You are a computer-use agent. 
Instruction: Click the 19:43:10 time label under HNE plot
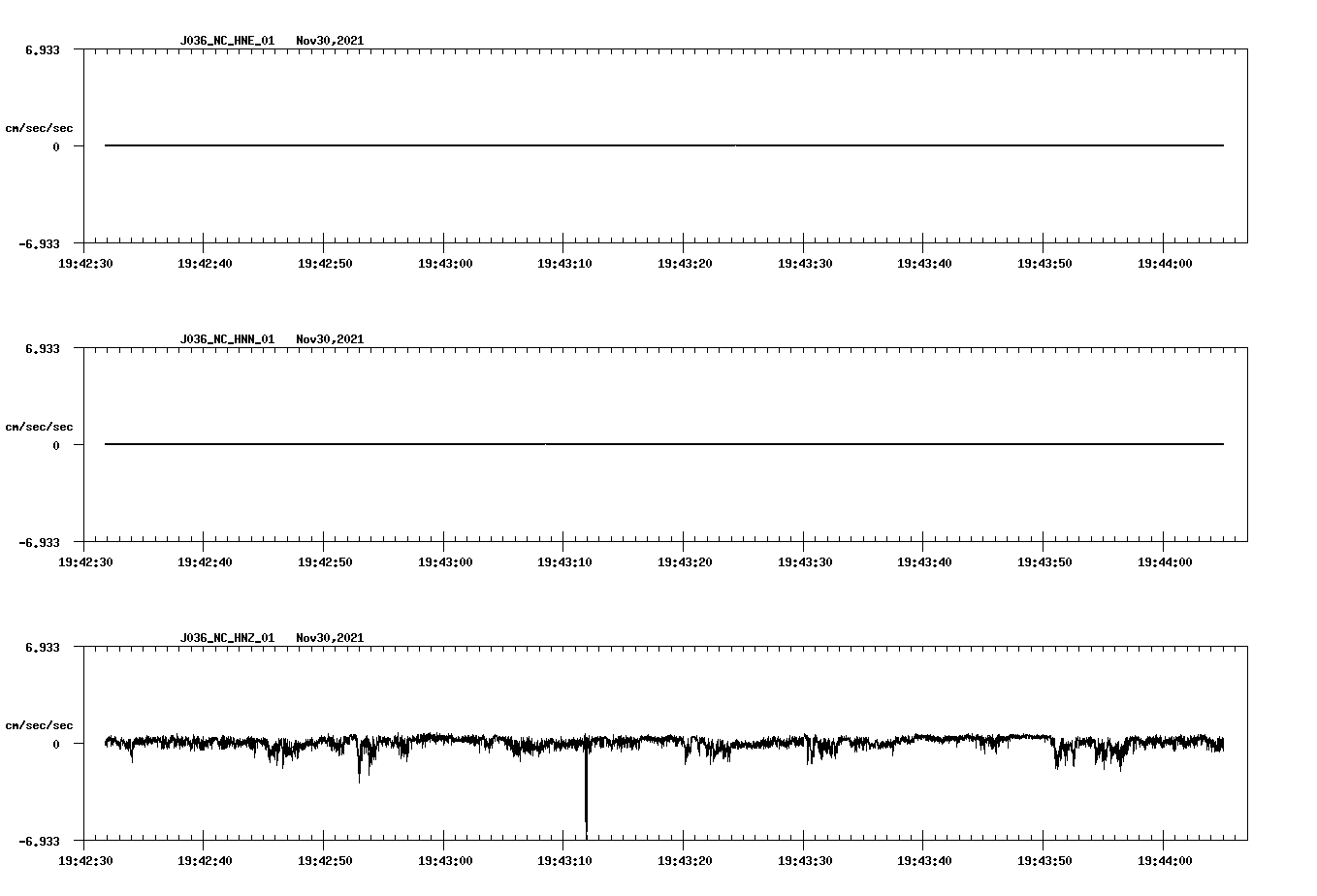coord(565,263)
